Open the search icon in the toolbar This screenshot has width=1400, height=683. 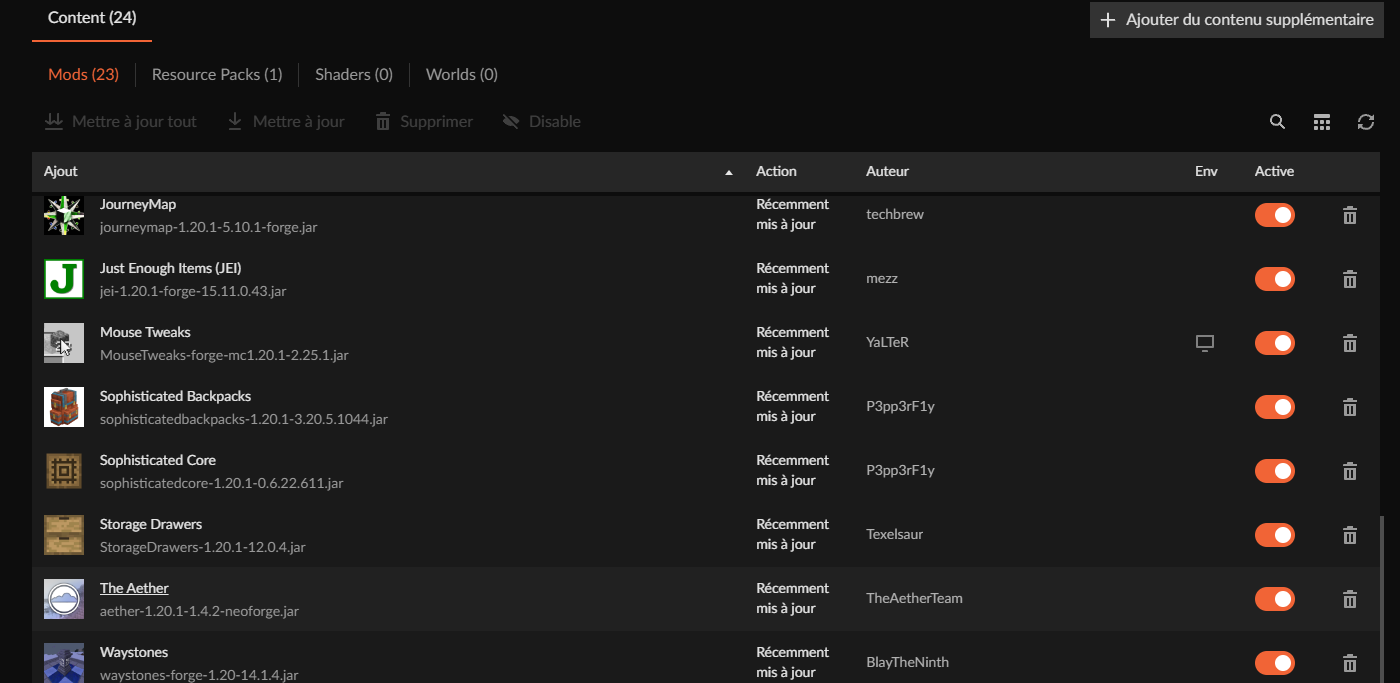coord(1277,122)
